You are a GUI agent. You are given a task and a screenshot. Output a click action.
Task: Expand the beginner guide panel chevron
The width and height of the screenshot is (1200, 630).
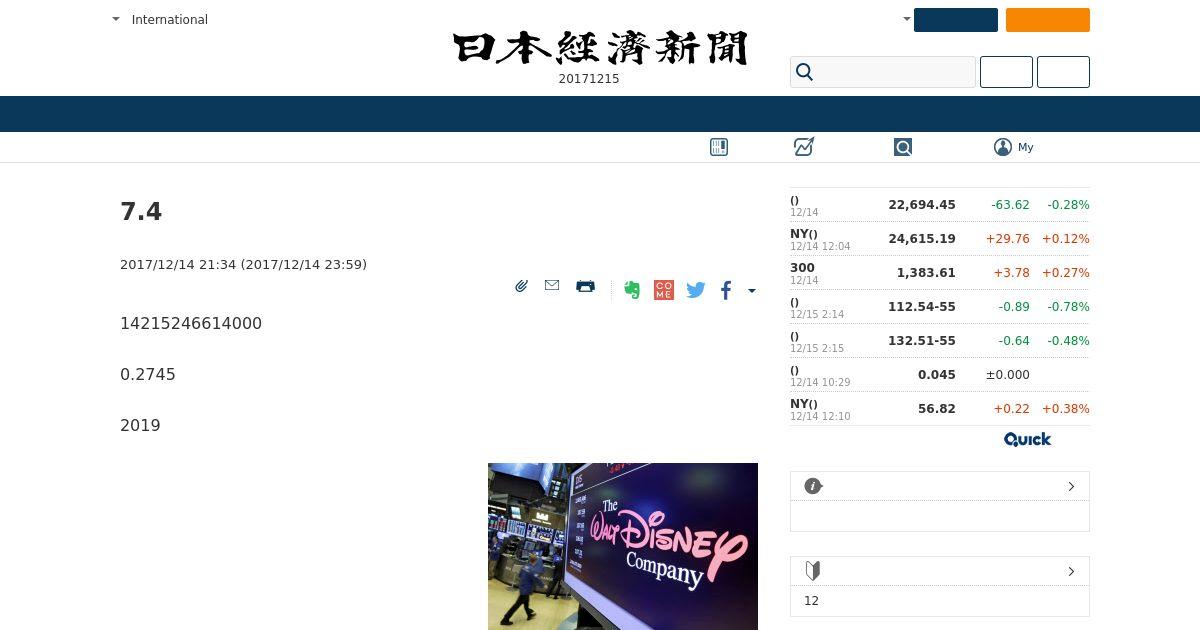[1071, 571]
